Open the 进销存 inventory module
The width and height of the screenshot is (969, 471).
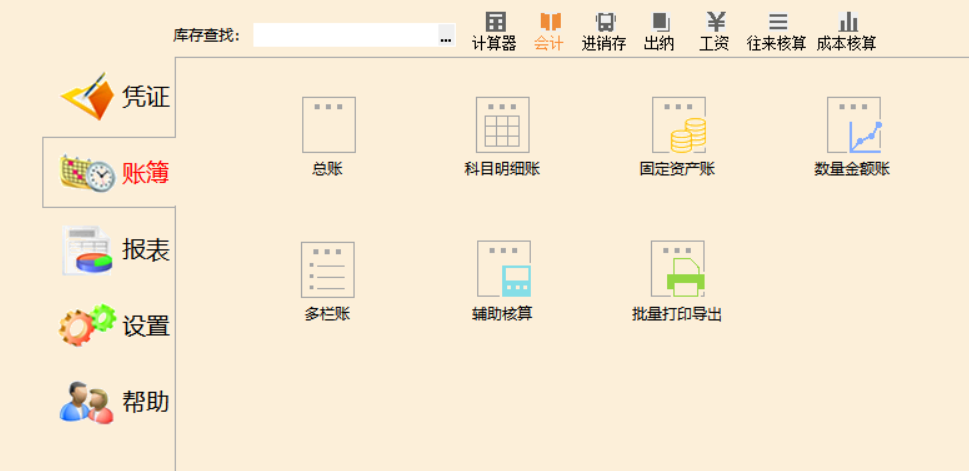click(604, 32)
